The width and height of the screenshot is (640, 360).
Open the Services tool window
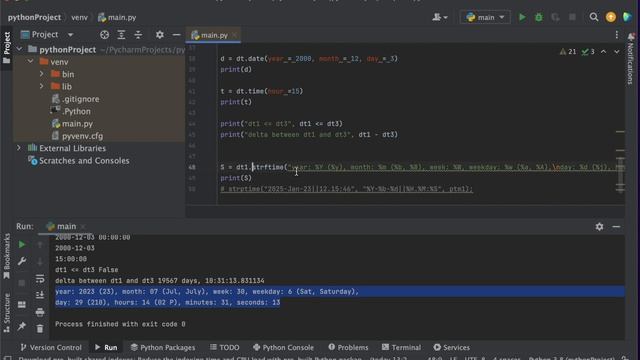point(451,347)
